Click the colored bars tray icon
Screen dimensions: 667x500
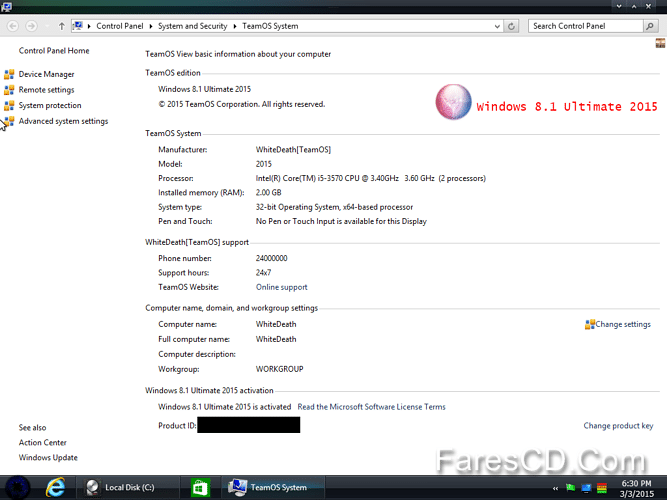tap(601, 488)
